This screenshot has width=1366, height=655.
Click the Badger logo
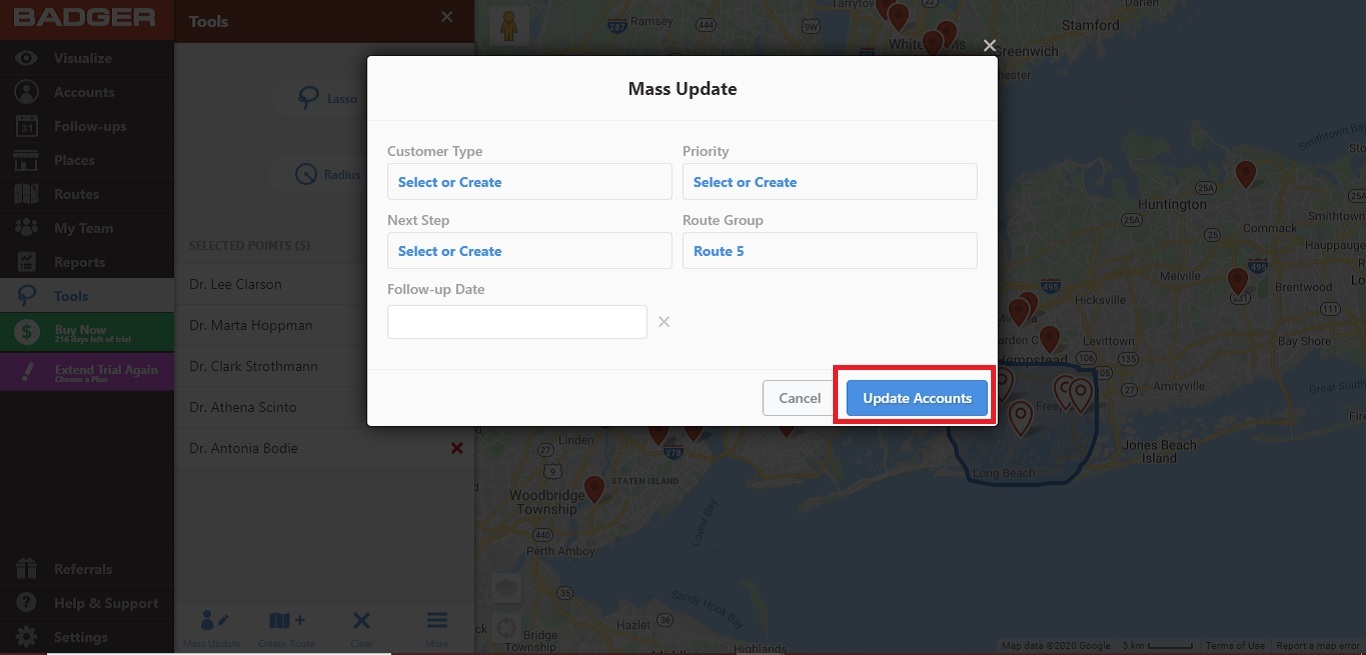click(84, 18)
